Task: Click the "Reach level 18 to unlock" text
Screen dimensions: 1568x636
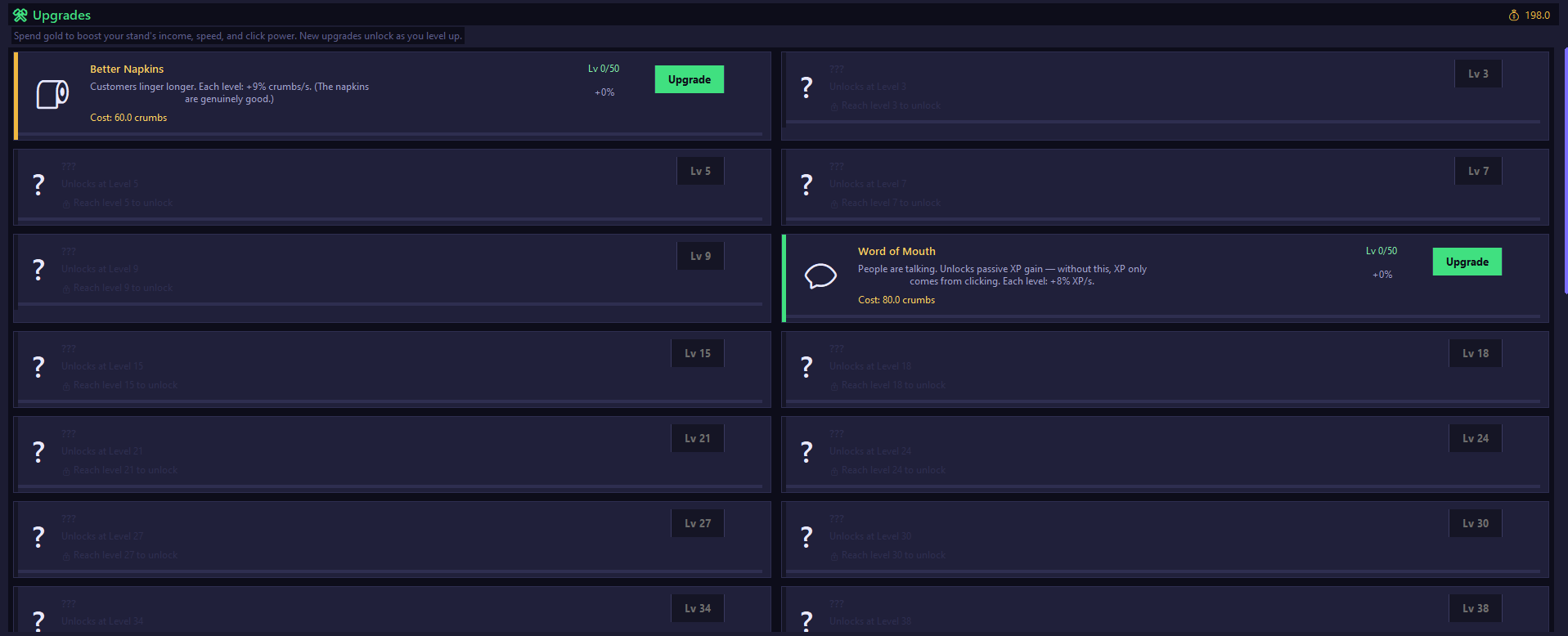Action: tap(893, 385)
